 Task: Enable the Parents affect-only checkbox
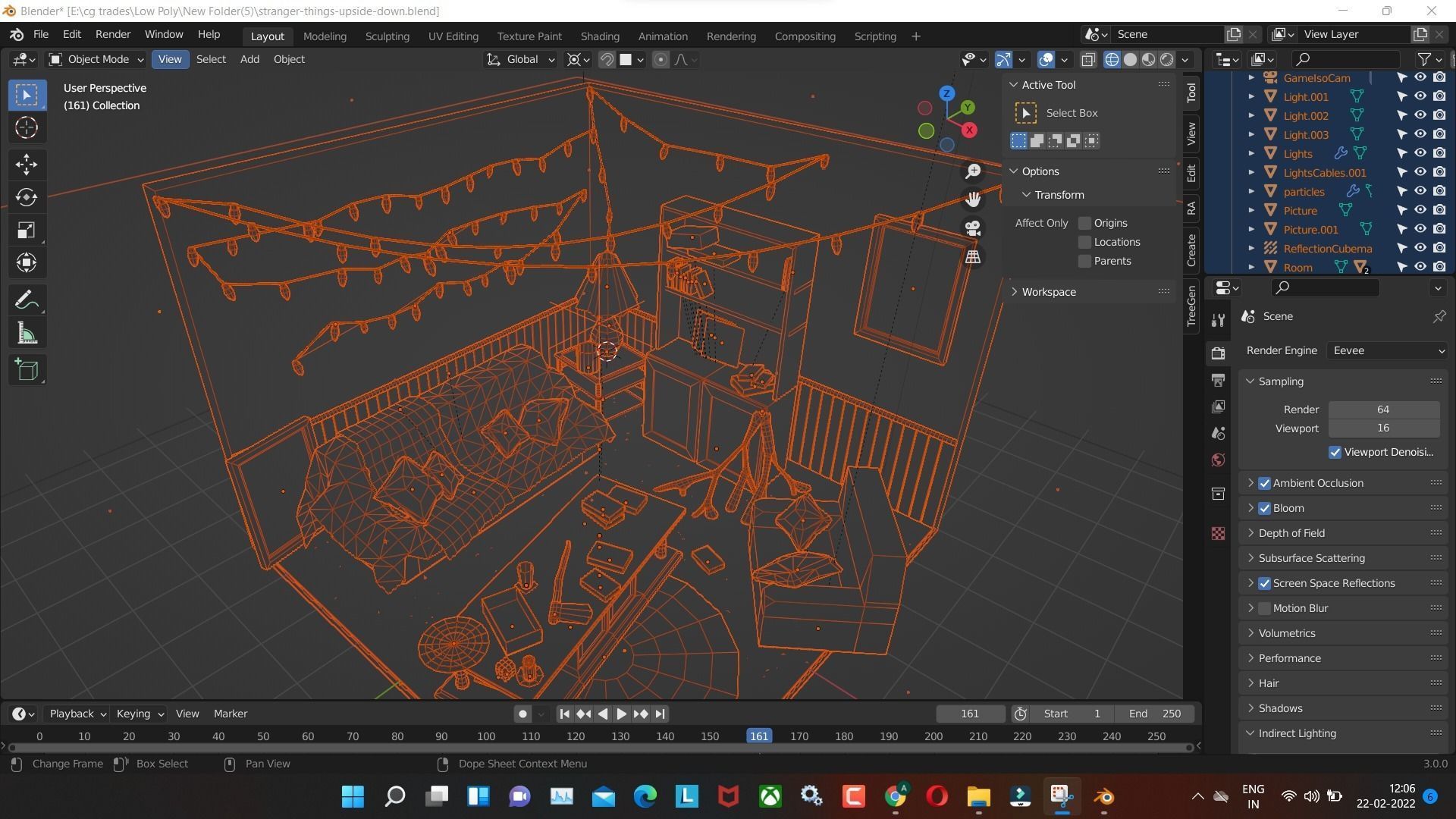tap(1084, 261)
